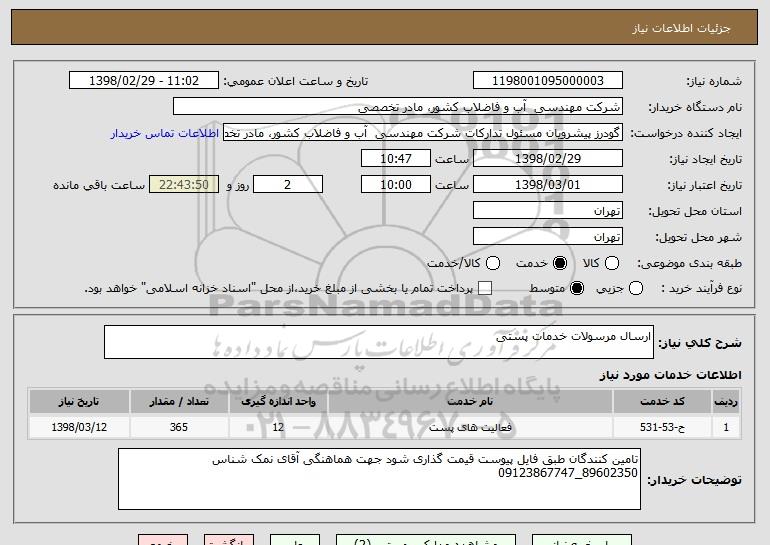Click the جزئیات اطلاعات نیاز header title

(x=681, y=28)
